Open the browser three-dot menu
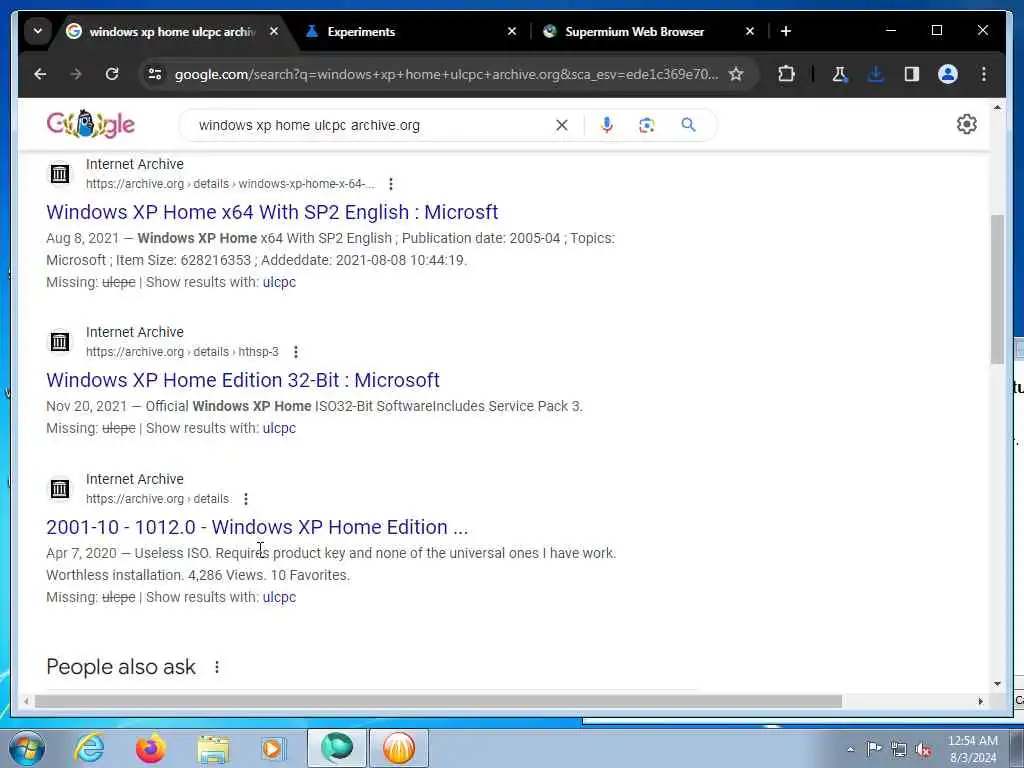This screenshot has height=768, width=1024. [984, 74]
